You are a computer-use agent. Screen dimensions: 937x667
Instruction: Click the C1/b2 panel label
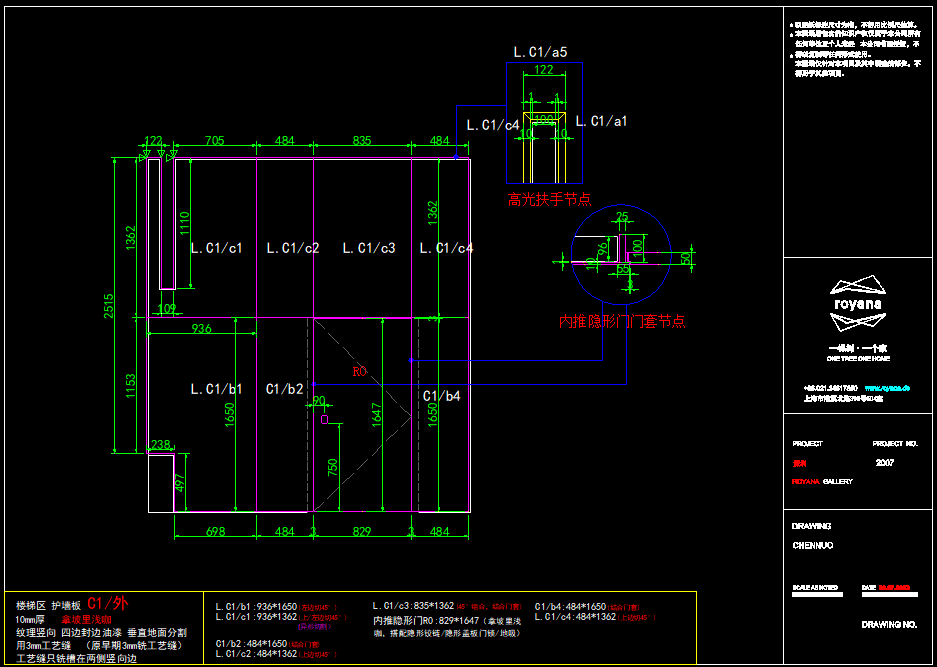click(x=285, y=388)
